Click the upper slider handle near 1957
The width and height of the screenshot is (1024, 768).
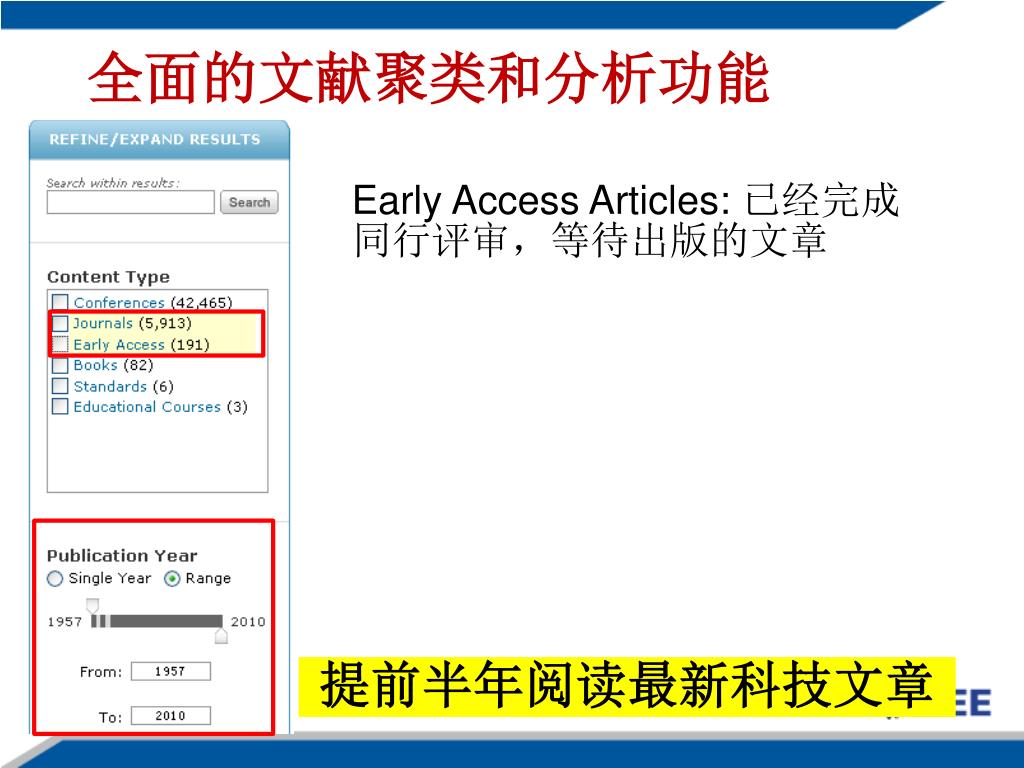(x=93, y=606)
